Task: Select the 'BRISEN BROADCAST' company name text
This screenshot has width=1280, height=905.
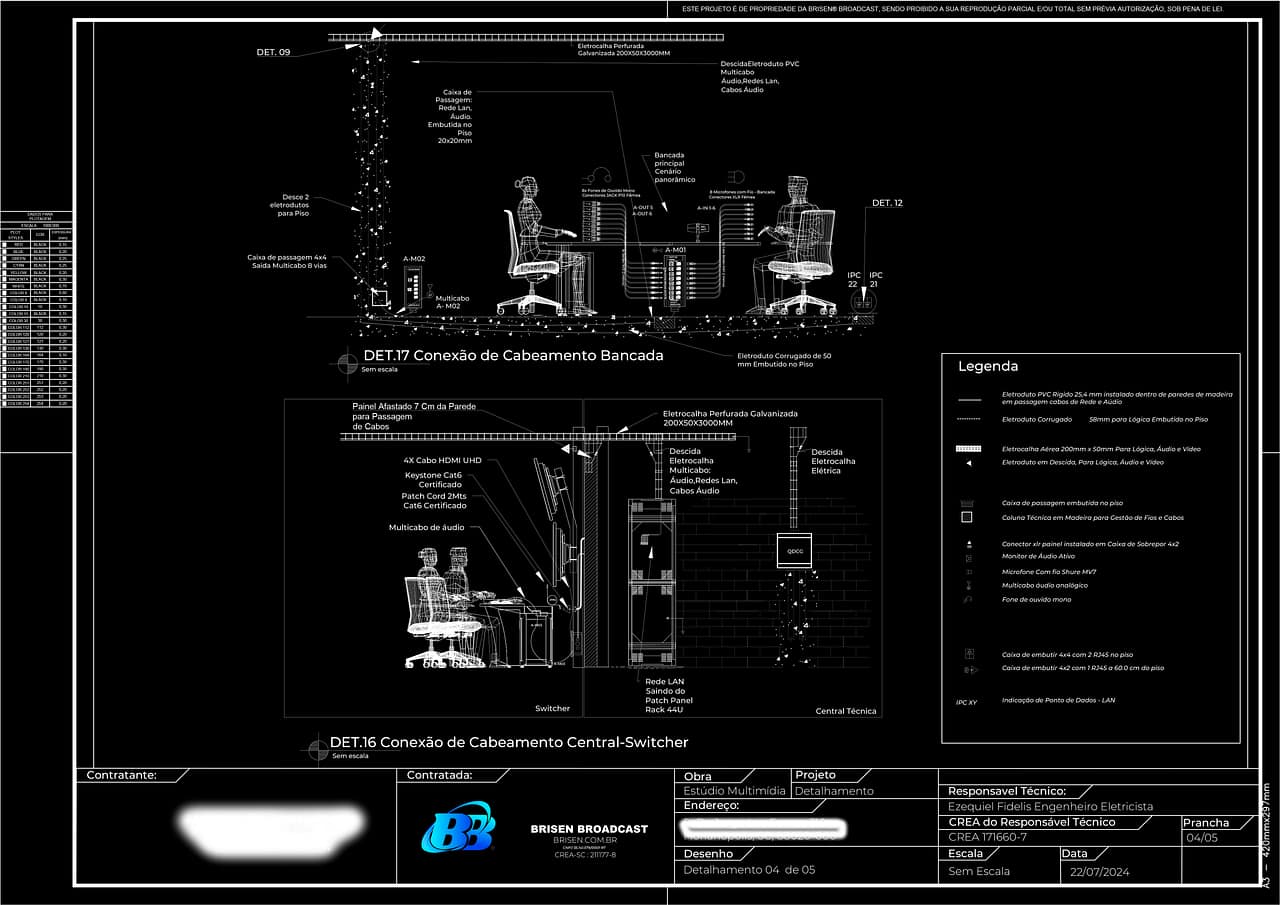Action: pyautogui.click(x=589, y=829)
